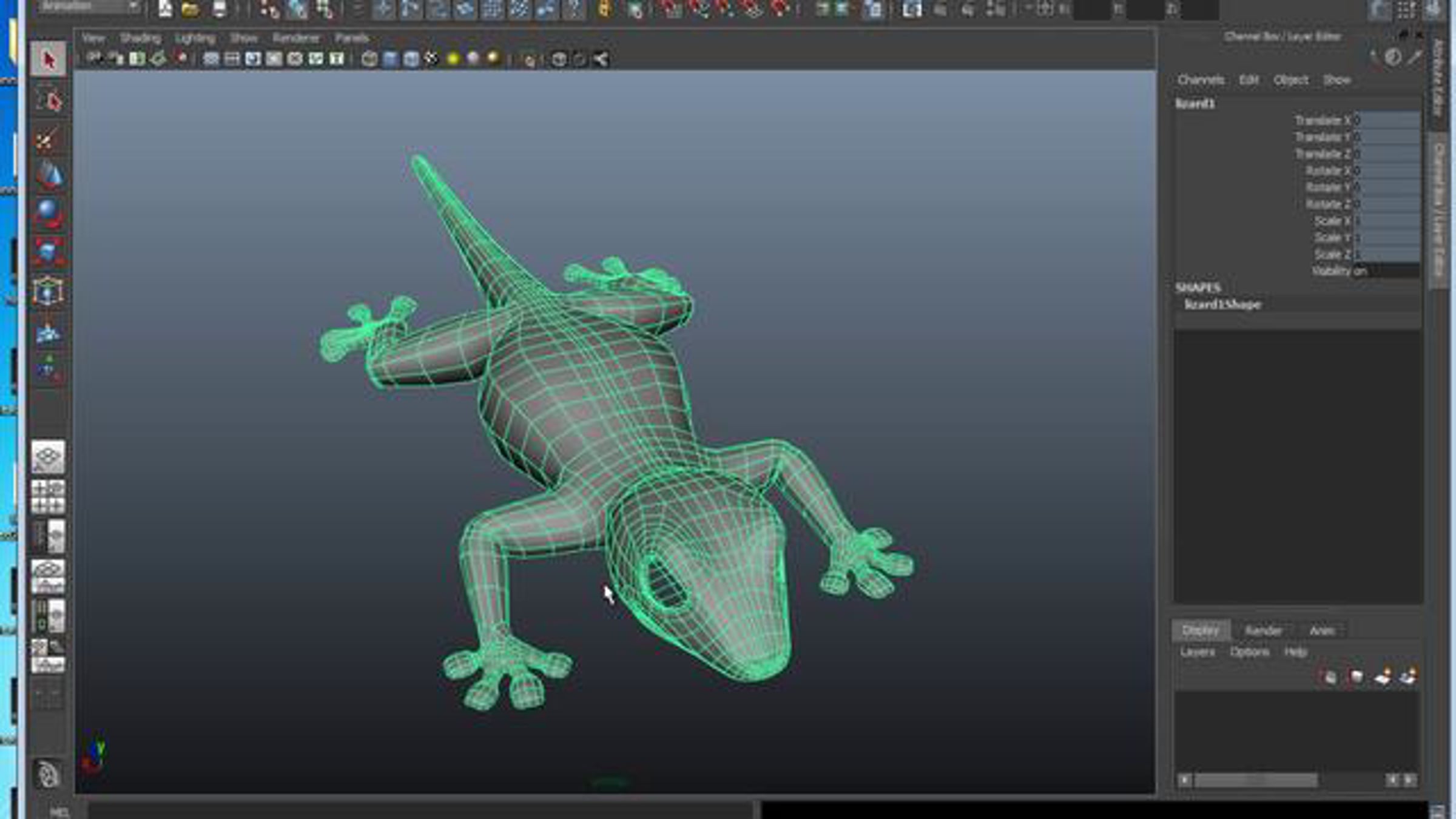Select the arrow Select tool
This screenshot has width=1456, height=819.
coord(48,59)
